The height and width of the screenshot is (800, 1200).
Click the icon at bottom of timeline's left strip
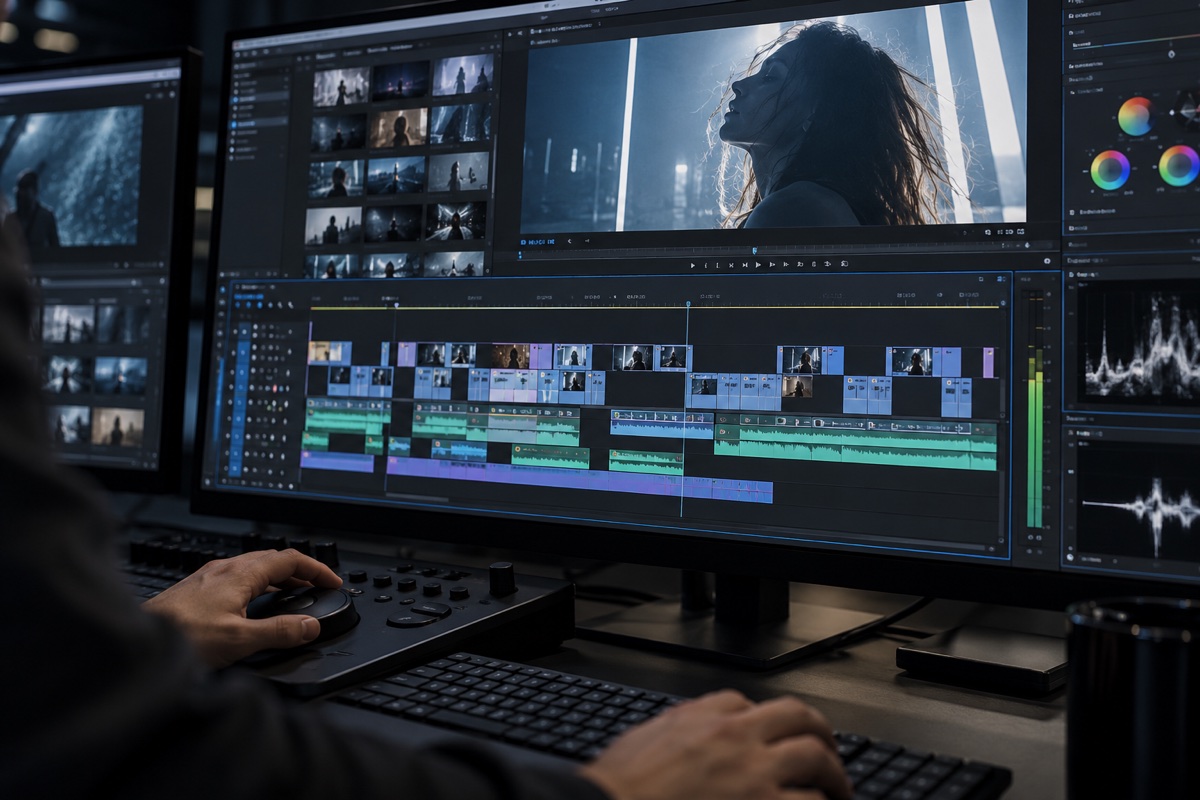pos(207,482)
